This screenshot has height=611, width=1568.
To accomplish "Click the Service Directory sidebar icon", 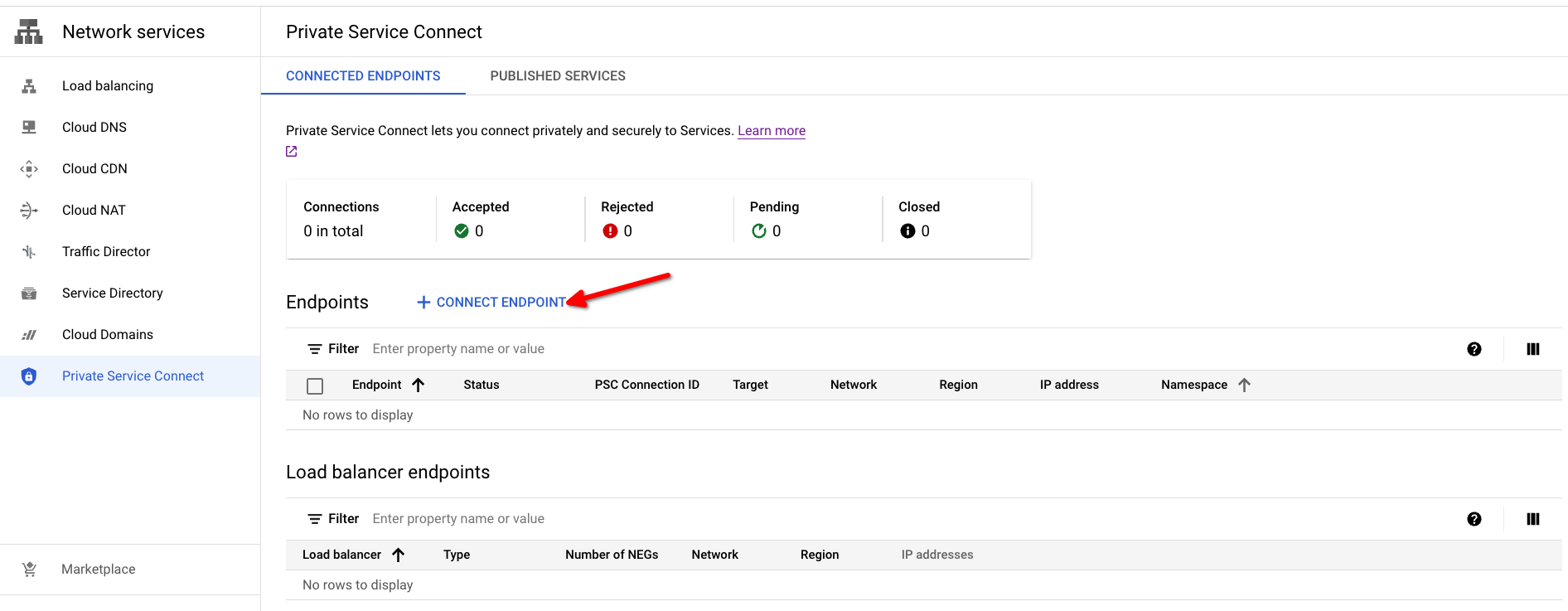I will click(x=29, y=293).
